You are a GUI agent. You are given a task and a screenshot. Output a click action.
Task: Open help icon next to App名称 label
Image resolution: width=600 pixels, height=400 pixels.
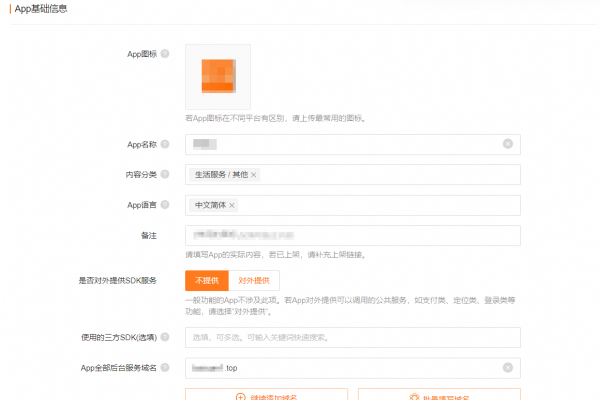[x=165, y=144]
